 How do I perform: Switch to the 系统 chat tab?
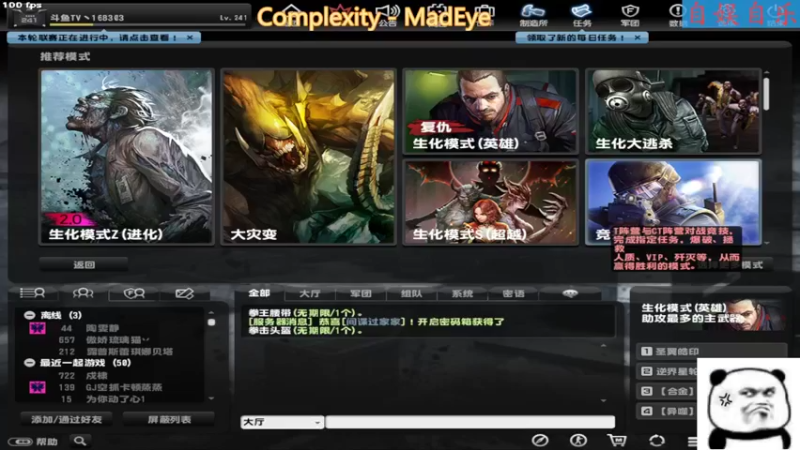(462, 293)
